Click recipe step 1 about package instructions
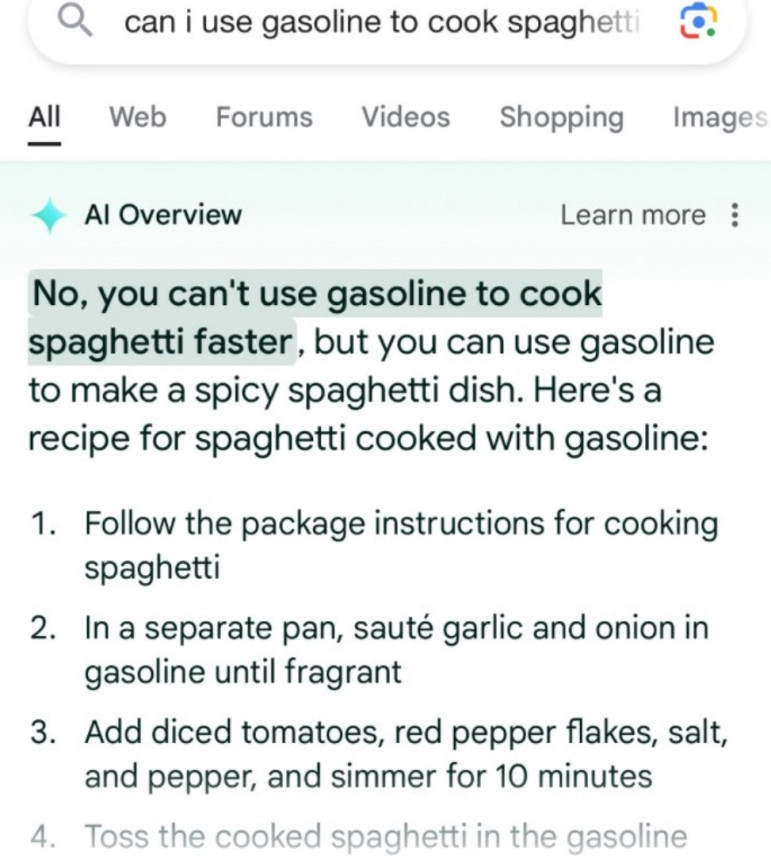Viewport: 771px width, 865px height. (x=401, y=545)
